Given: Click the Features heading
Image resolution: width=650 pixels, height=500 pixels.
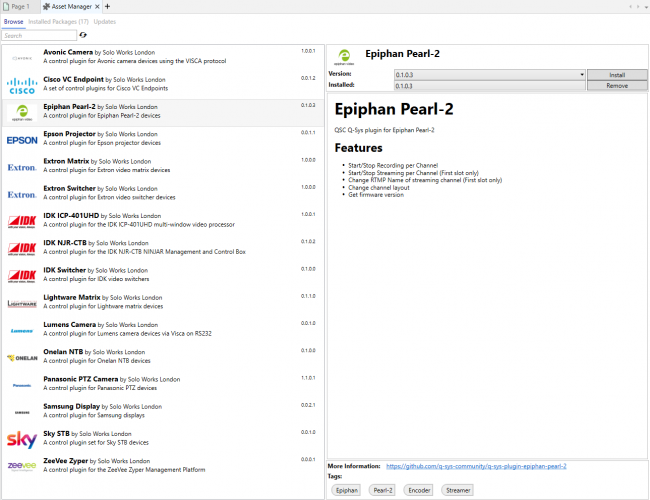Looking at the screenshot, I should (359, 148).
